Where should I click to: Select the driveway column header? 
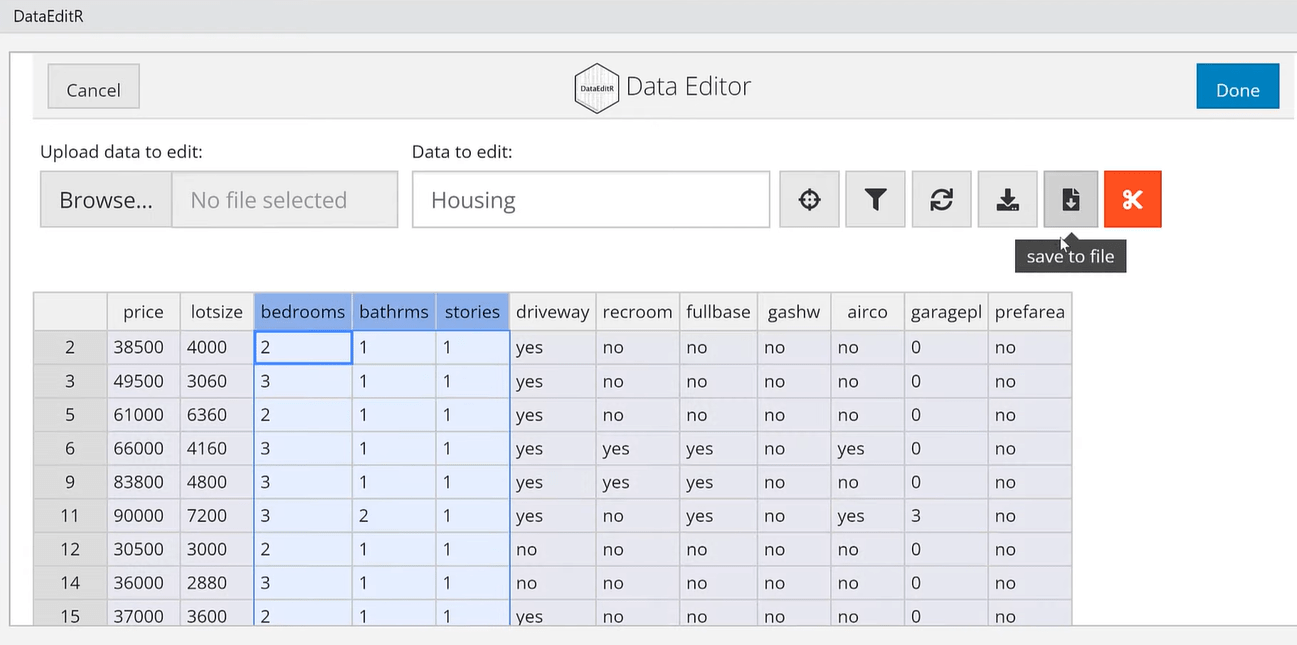pyautogui.click(x=553, y=312)
